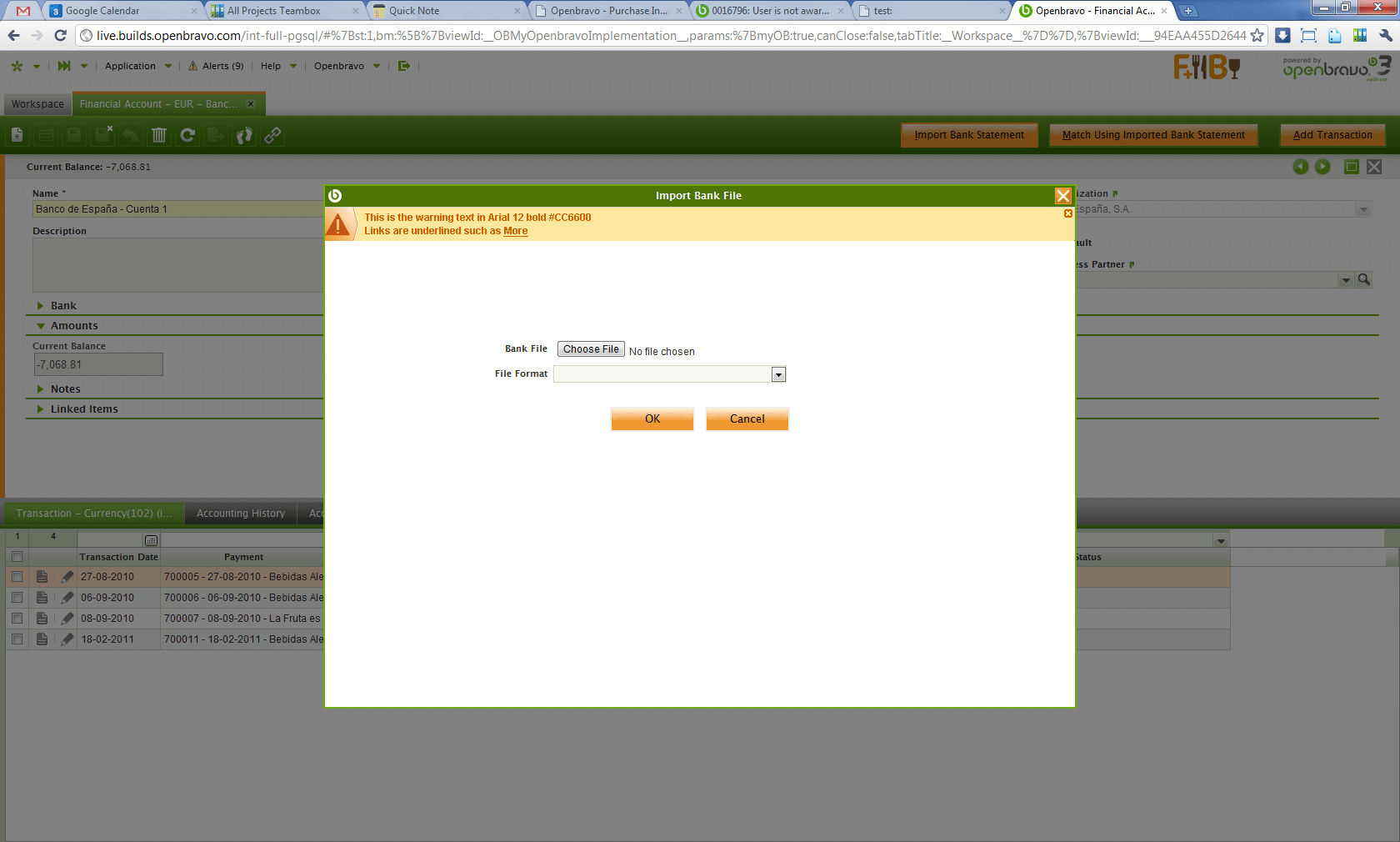
Task: Click the Undo changes arrow icon
Action: point(131,135)
